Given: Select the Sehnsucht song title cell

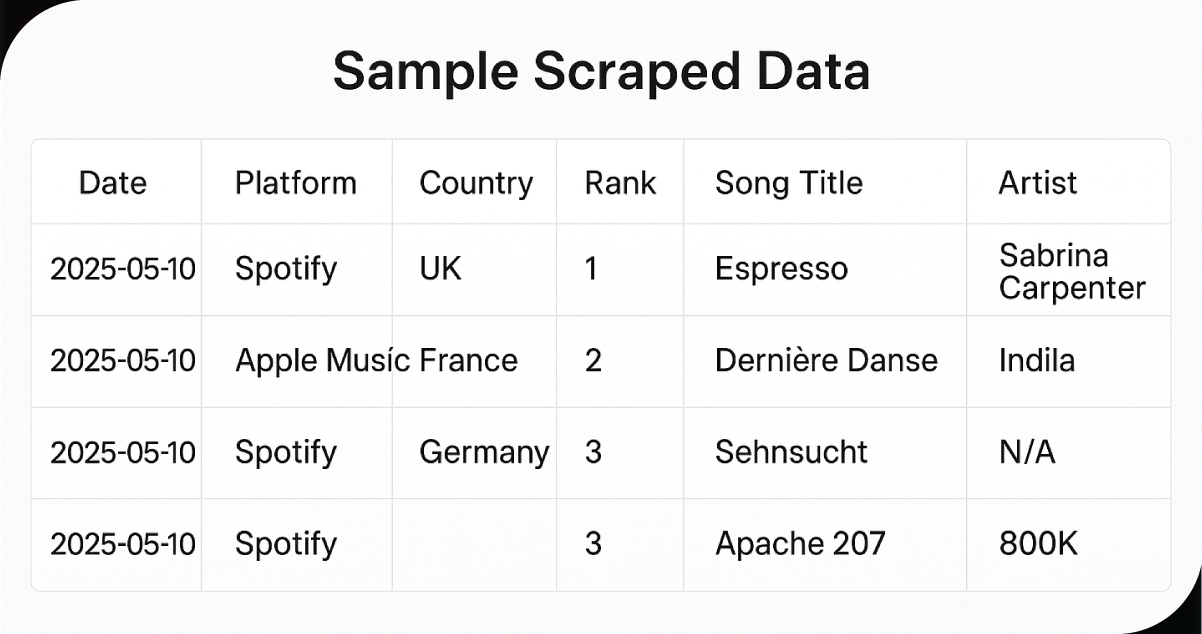Looking at the screenshot, I should click(791, 452).
